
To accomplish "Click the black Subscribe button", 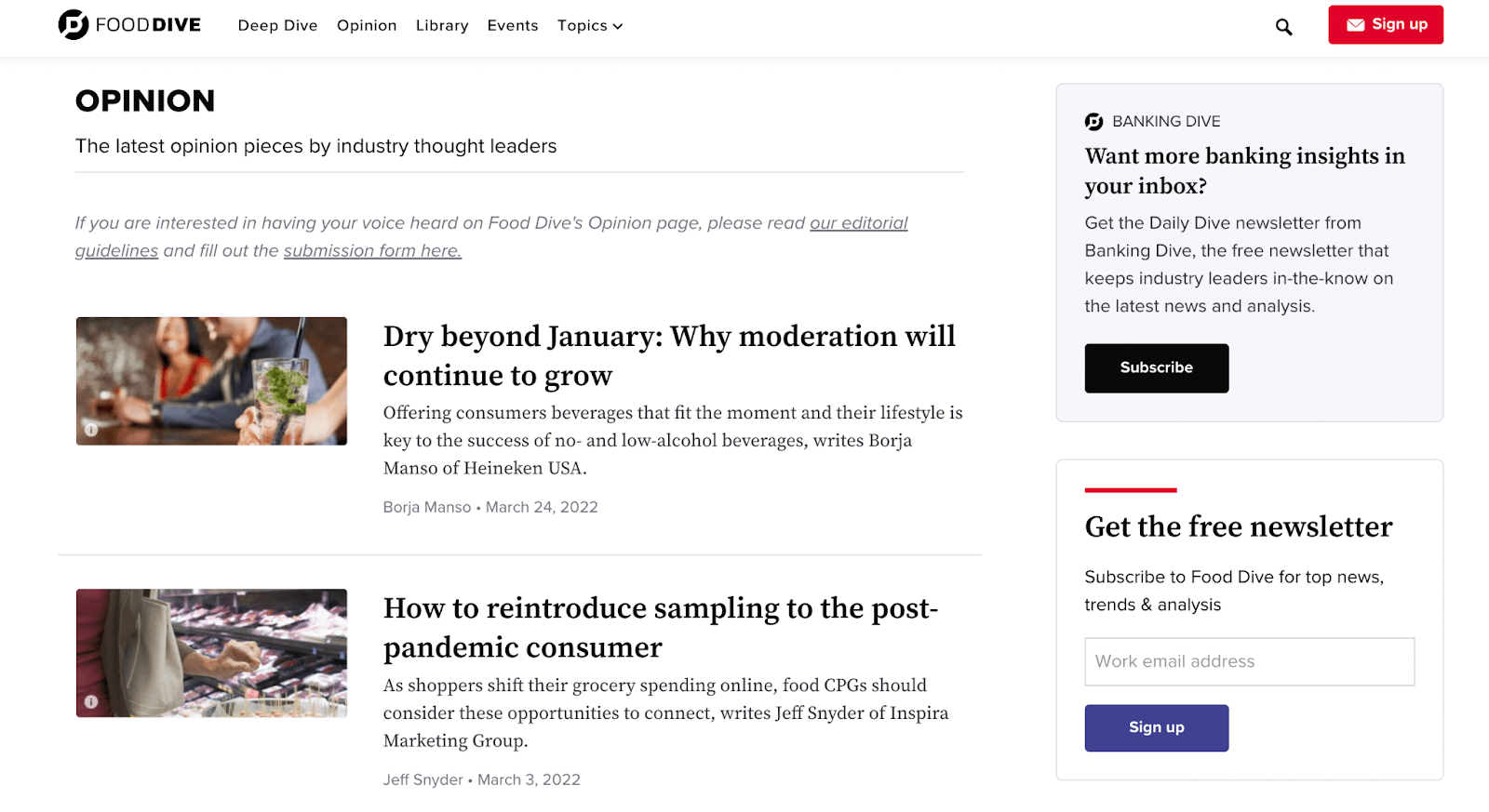I will (x=1157, y=368).
